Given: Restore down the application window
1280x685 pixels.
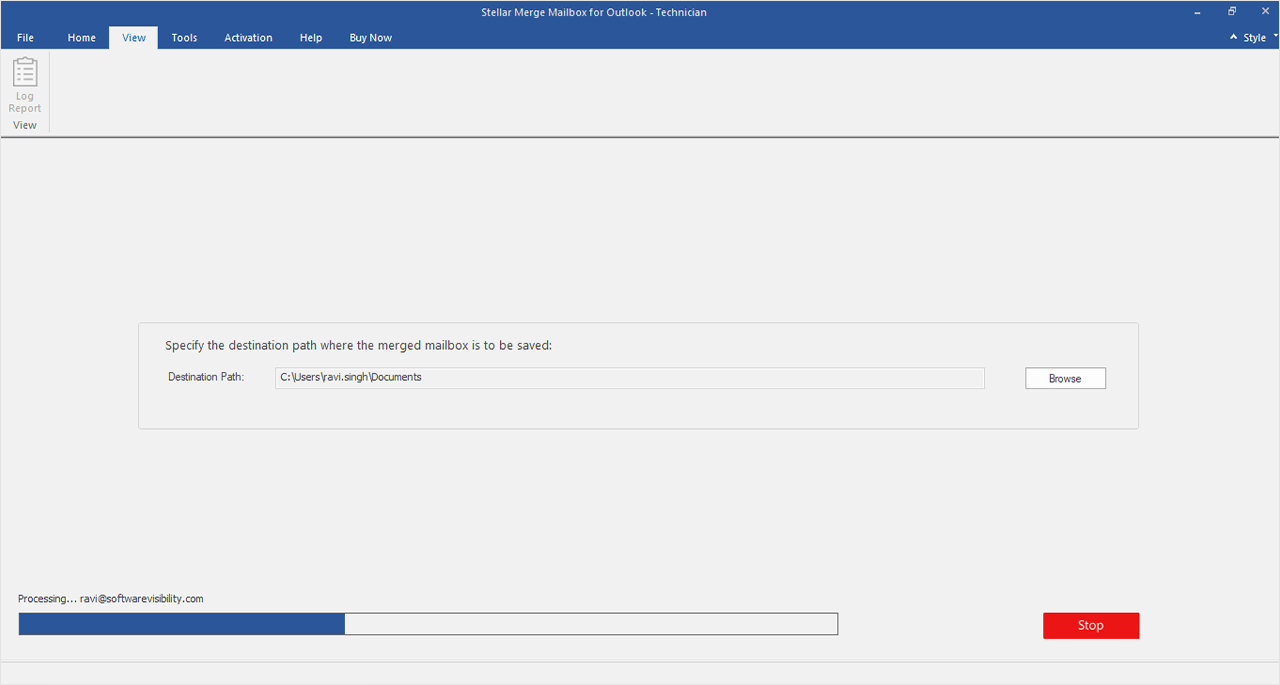Looking at the screenshot, I should click(1232, 12).
